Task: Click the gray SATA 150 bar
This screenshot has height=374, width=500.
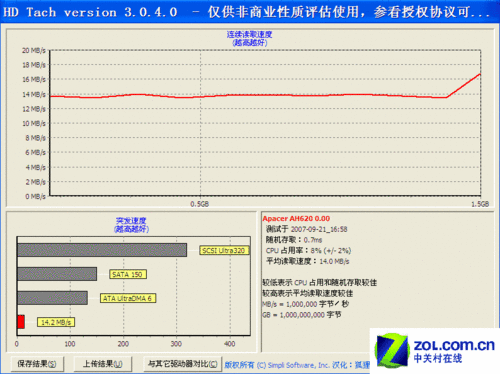Action: click(x=57, y=274)
